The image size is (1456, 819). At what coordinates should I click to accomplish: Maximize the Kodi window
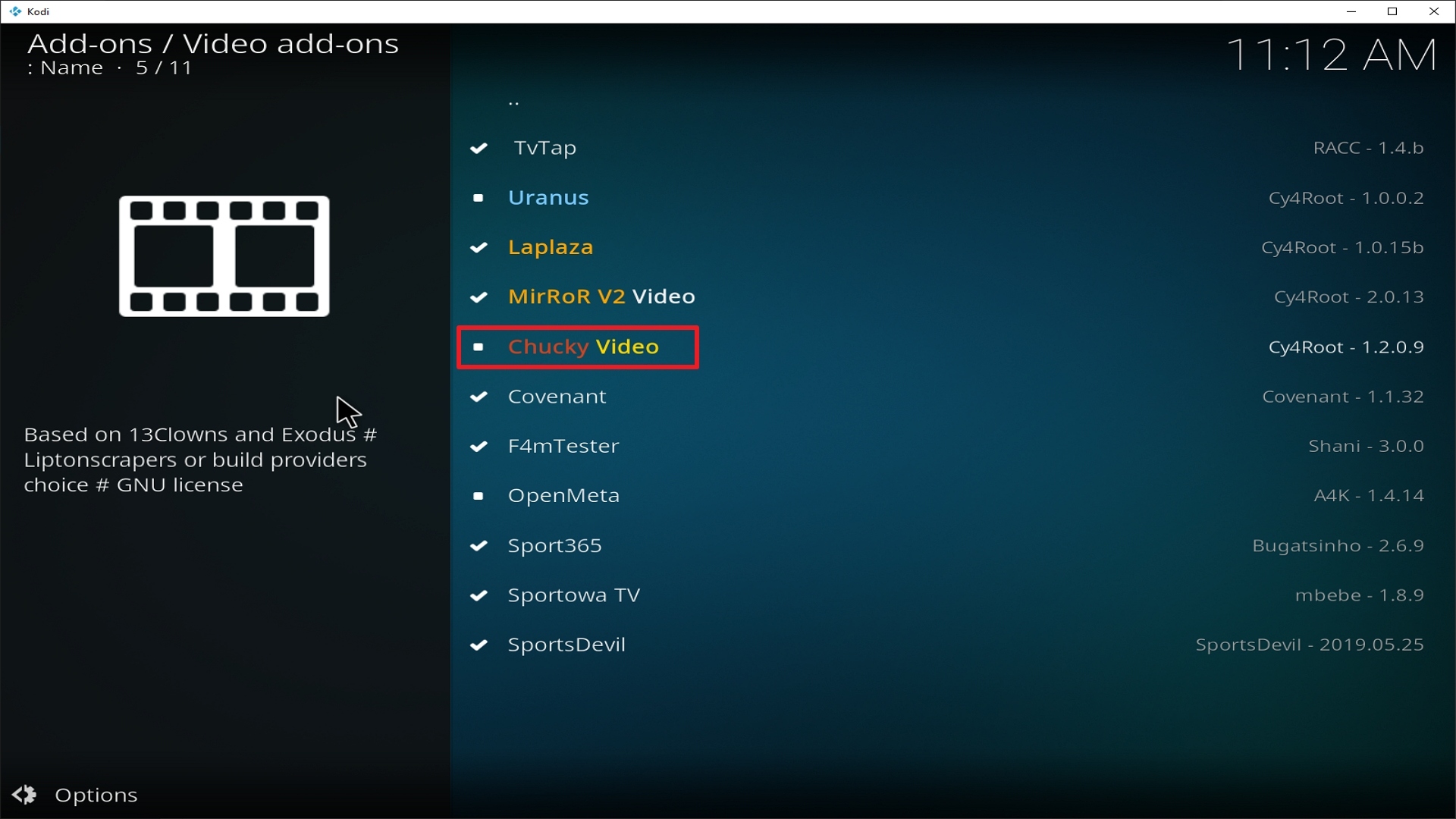pos(1392,11)
